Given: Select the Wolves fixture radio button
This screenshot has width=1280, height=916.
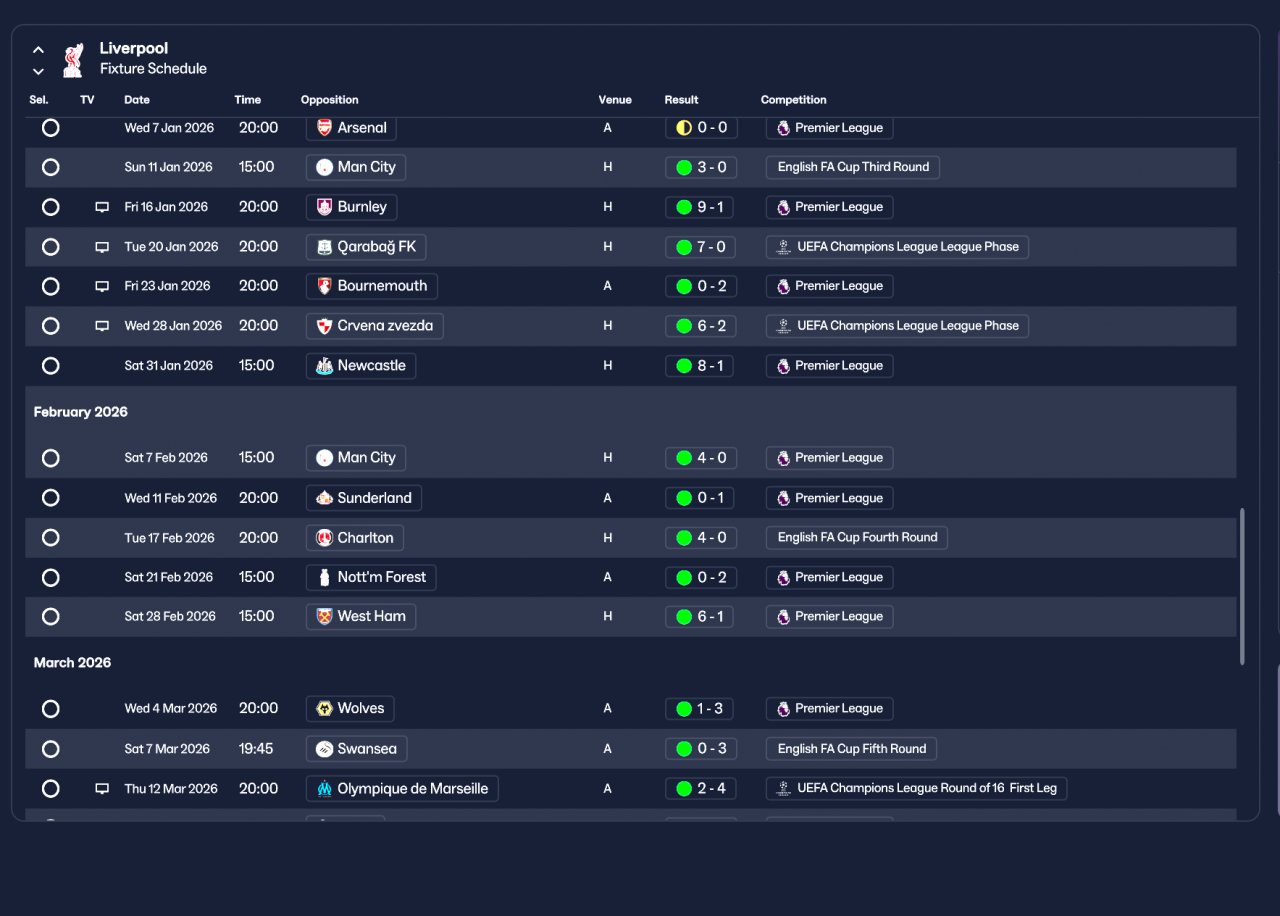Looking at the screenshot, I should (51, 709).
